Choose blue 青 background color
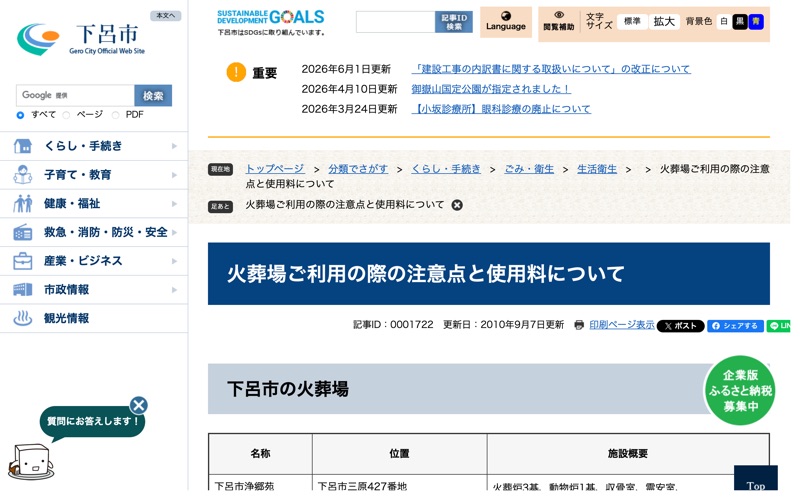The height and width of the screenshot is (500, 800). tap(756, 21)
